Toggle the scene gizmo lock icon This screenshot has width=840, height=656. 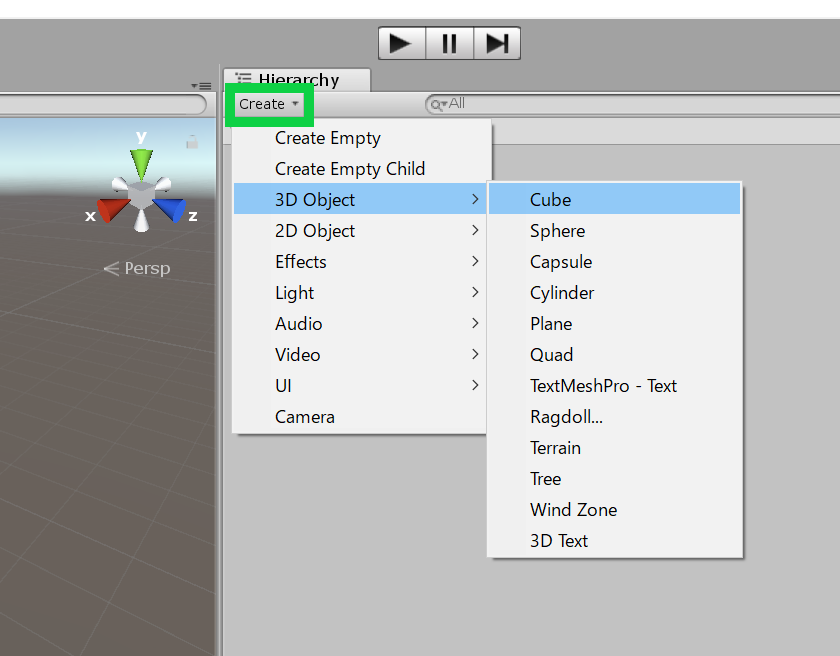coord(192,143)
